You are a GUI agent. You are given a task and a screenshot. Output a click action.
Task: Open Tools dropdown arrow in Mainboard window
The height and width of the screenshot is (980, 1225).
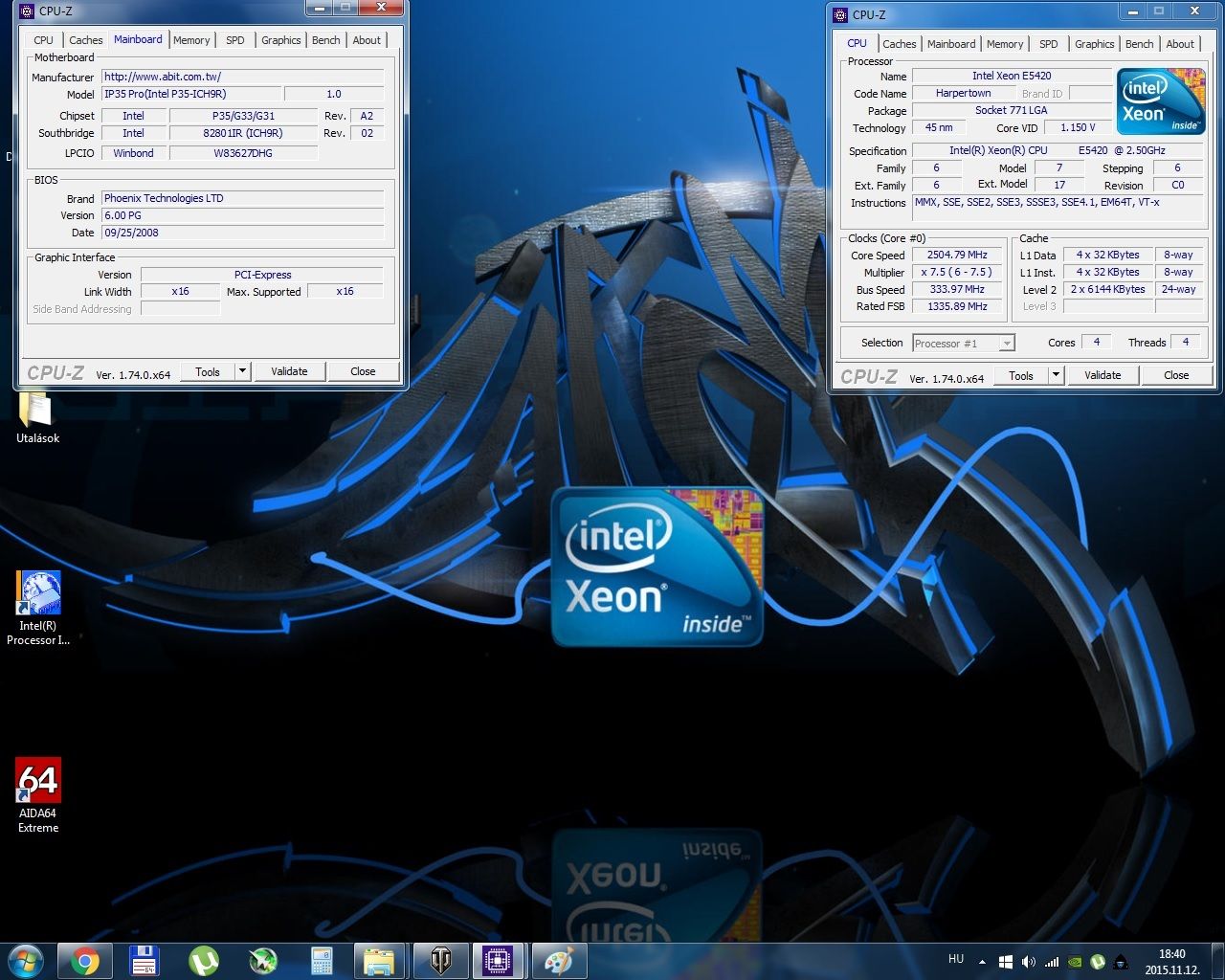pyautogui.click(x=243, y=371)
